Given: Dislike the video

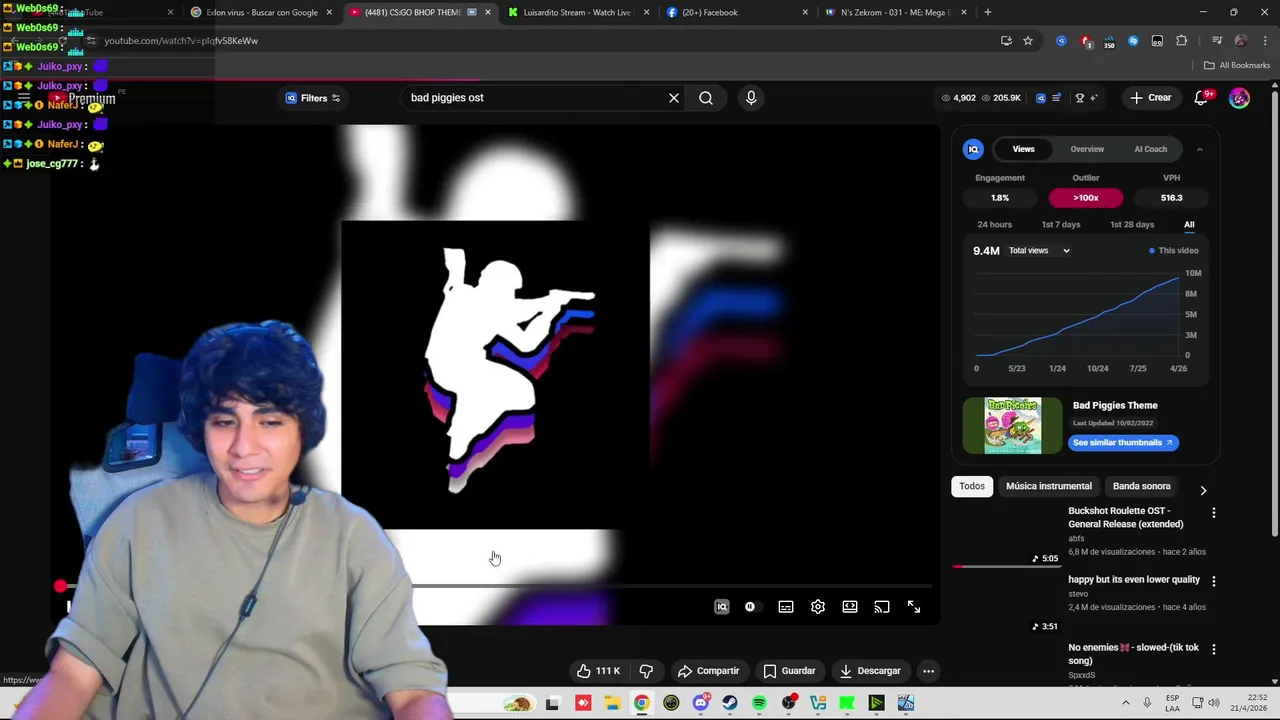Looking at the screenshot, I should (646, 671).
